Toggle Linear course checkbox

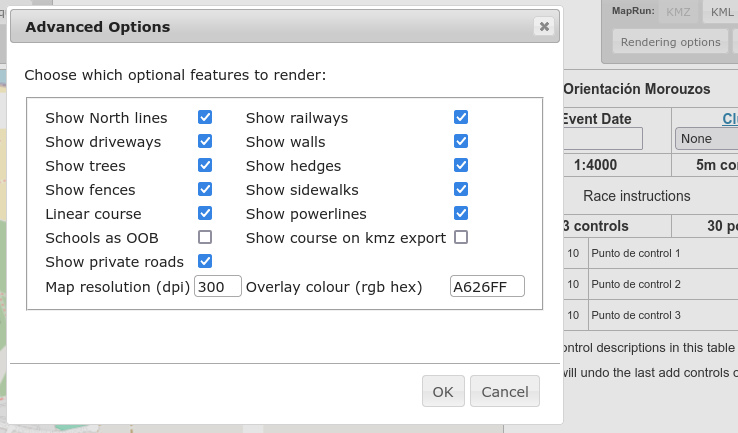205,213
